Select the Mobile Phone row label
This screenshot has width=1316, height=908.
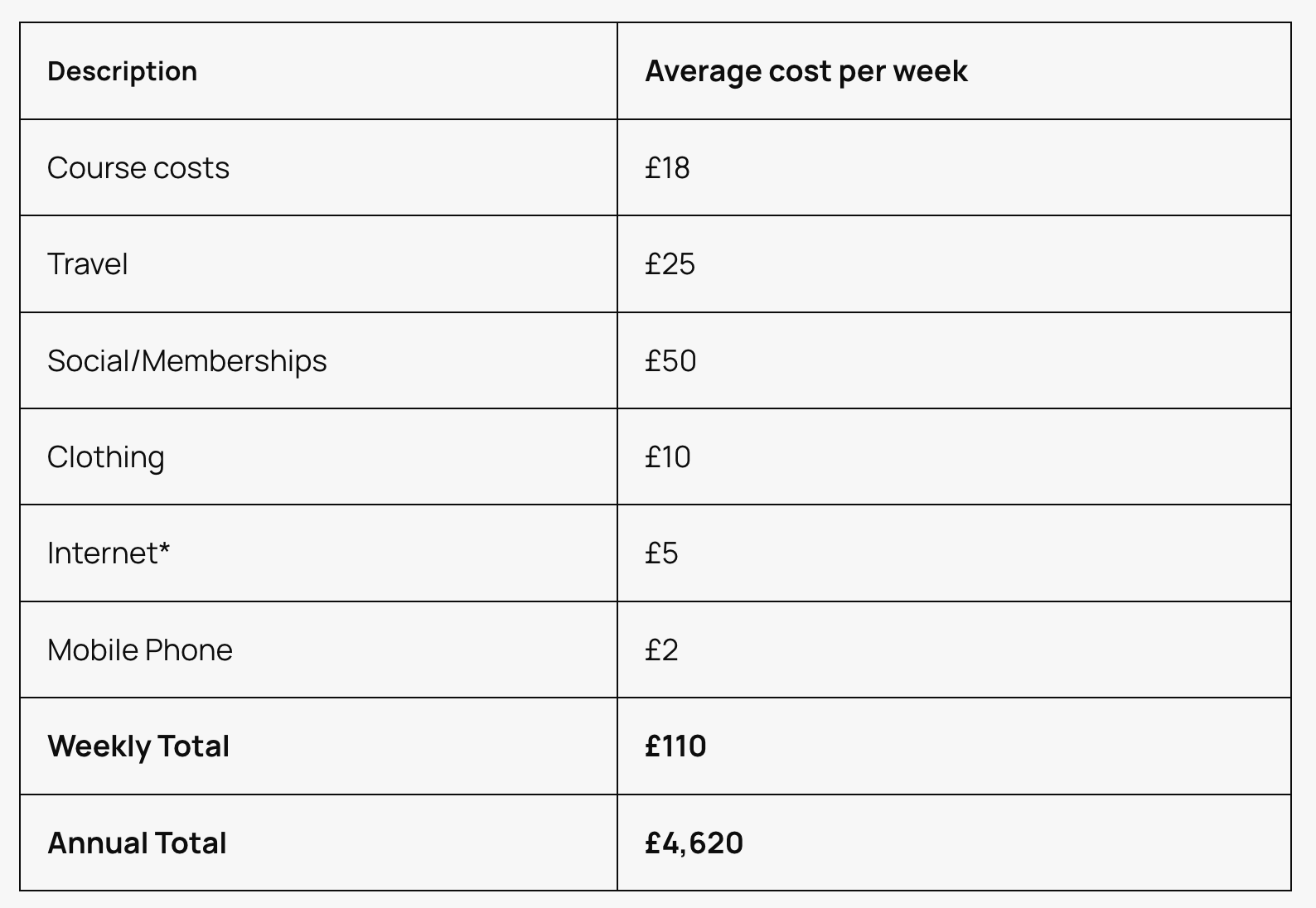click(139, 650)
